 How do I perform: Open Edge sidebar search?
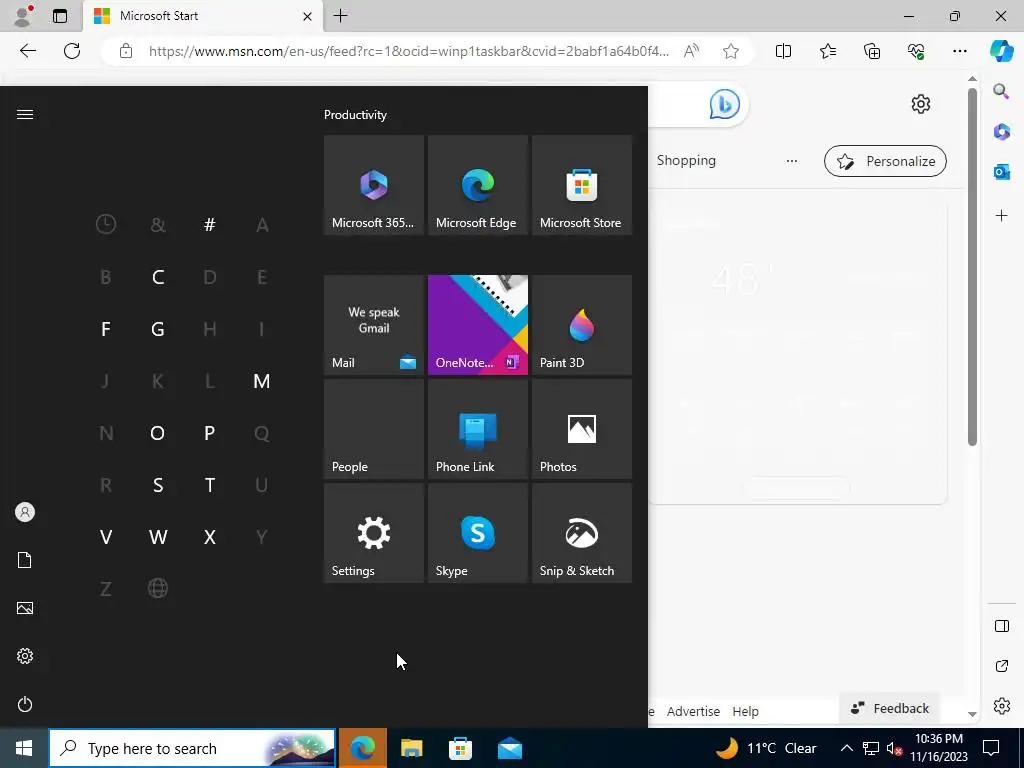[x=1001, y=91]
